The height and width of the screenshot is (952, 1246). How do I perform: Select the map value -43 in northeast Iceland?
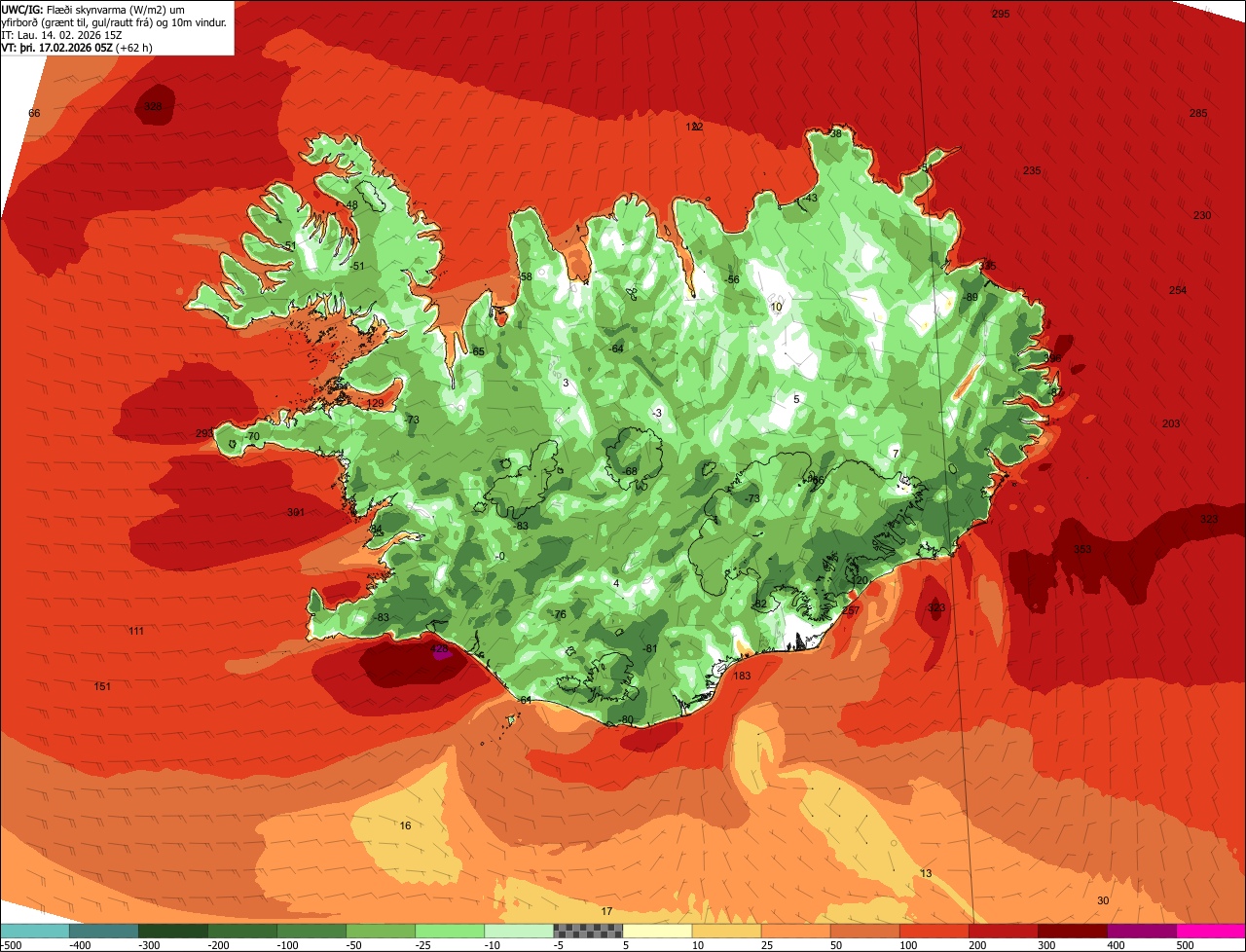[809, 199]
